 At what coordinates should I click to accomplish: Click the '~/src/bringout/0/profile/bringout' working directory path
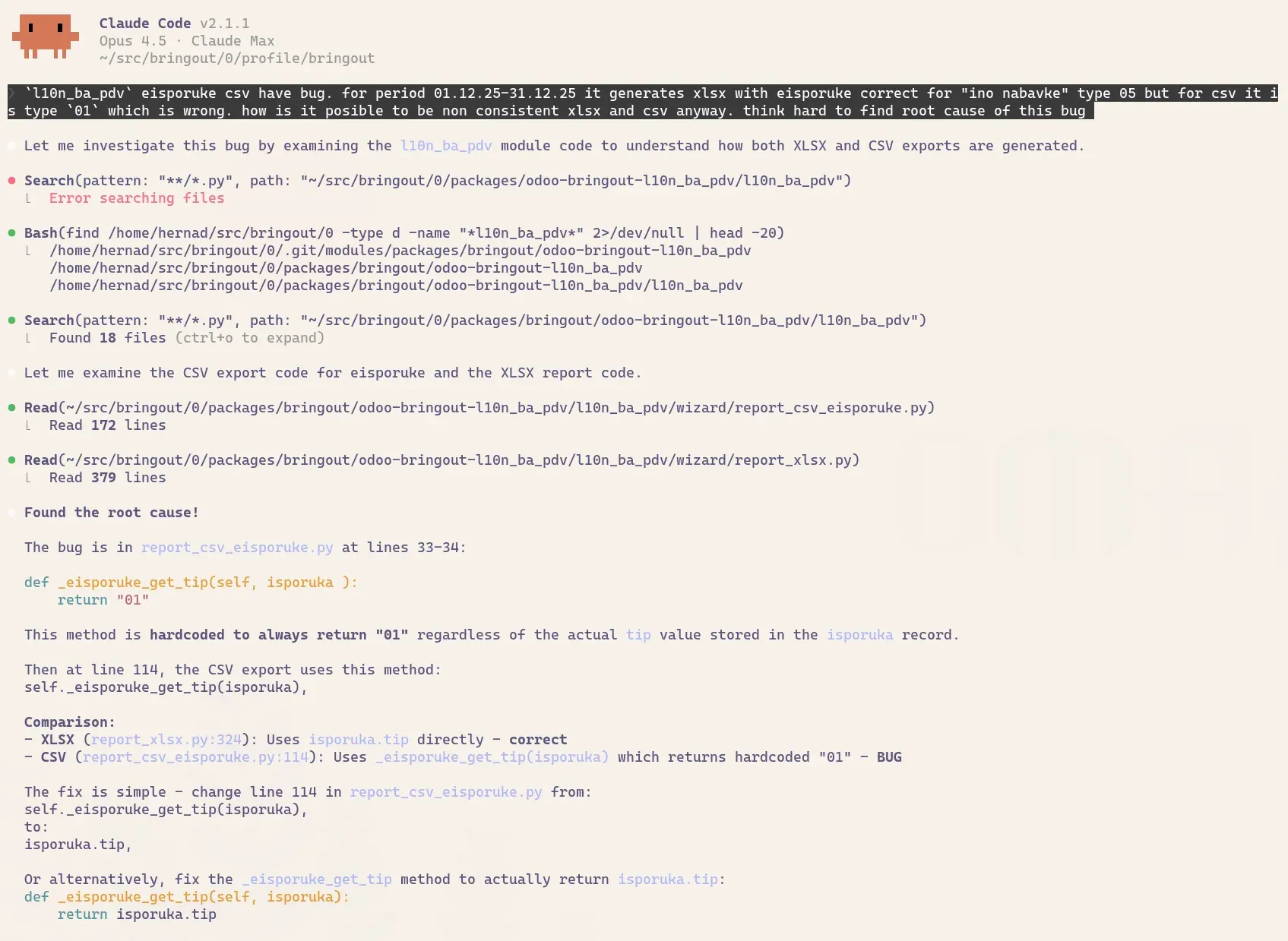coord(236,58)
